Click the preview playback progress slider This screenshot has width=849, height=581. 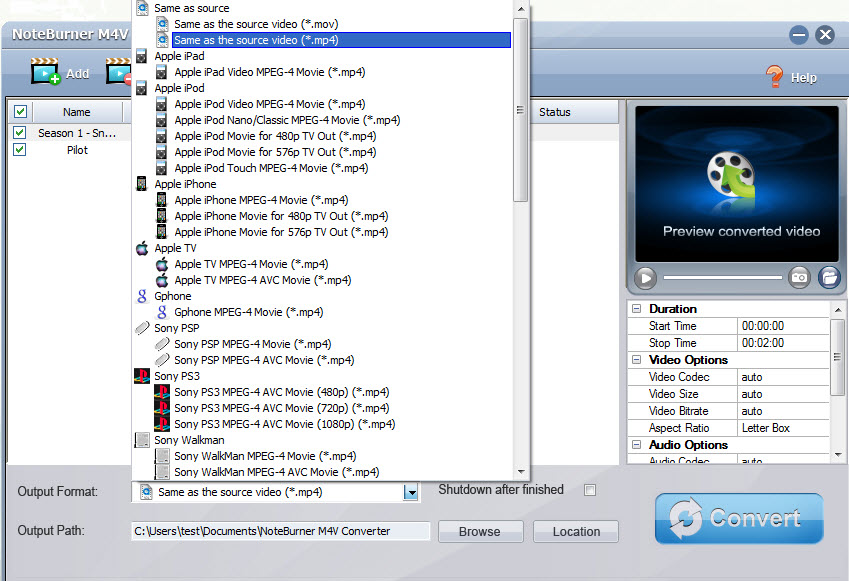click(723, 278)
